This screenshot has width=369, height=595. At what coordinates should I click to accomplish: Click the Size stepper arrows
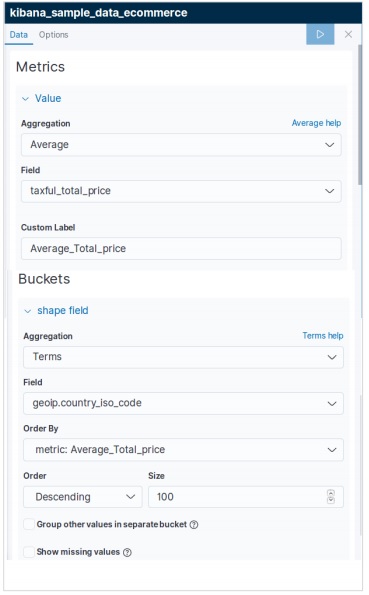[x=331, y=497]
